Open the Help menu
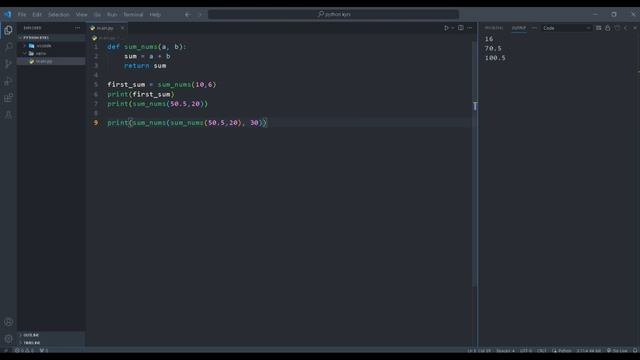This screenshot has height=360, width=640. tap(155, 14)
